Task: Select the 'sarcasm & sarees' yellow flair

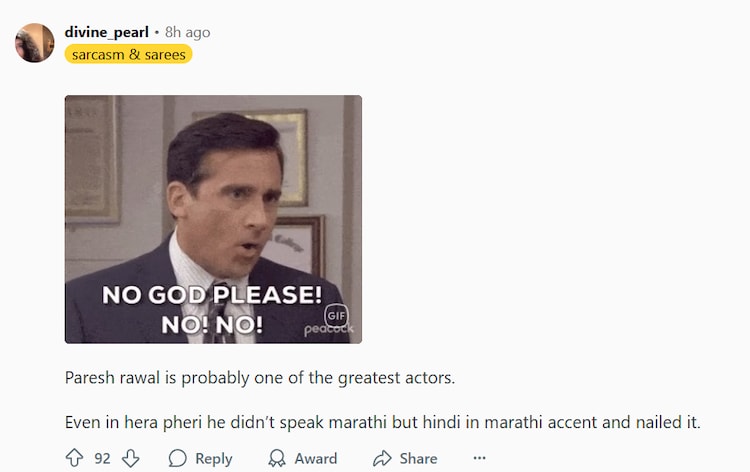Action: click(129, 54)
